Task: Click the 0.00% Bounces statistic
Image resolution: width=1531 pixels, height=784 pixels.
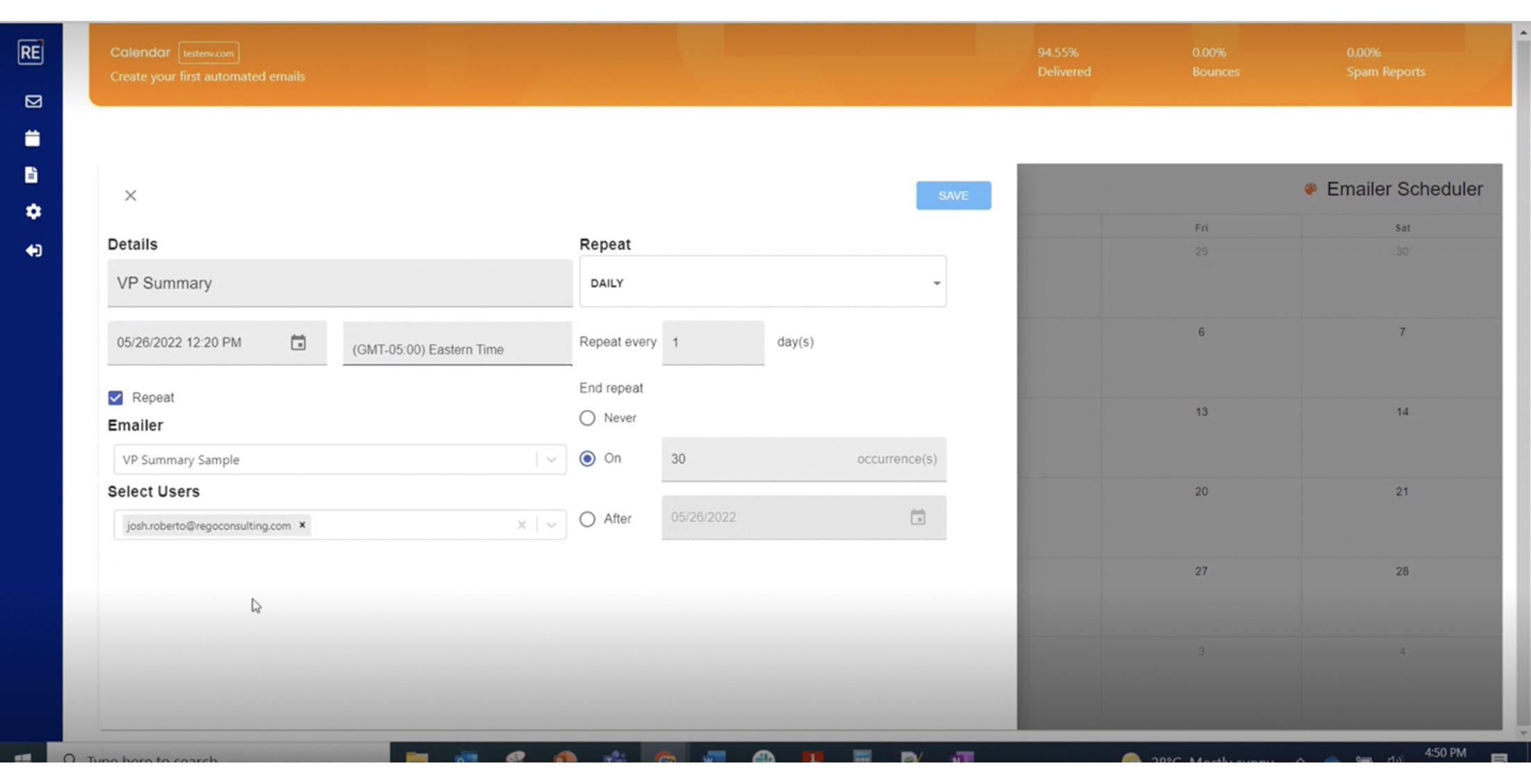Action: (x=1215, y=62)
